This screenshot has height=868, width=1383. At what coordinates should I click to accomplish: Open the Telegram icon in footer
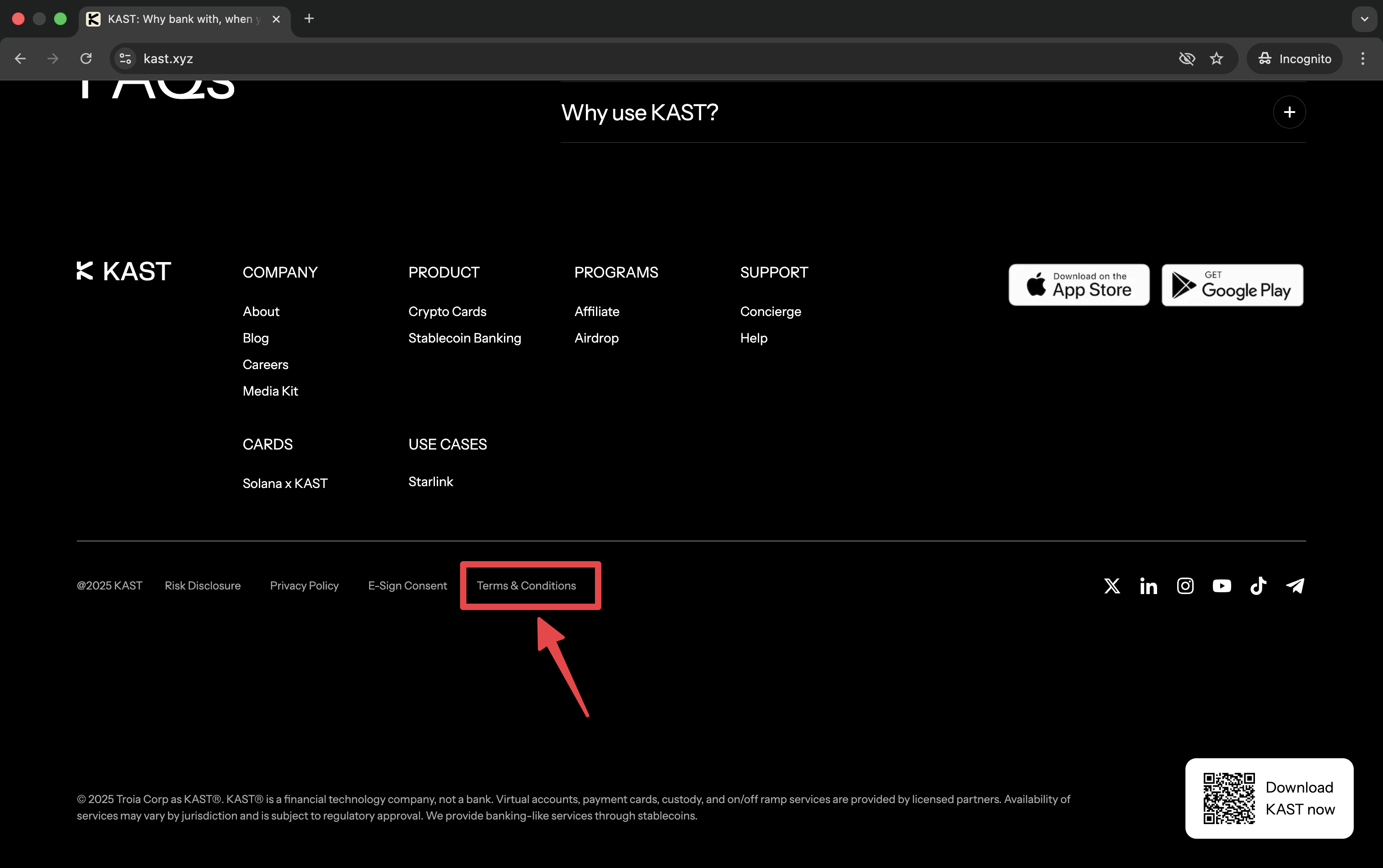pyautogui.click(x=1295, y=585)
